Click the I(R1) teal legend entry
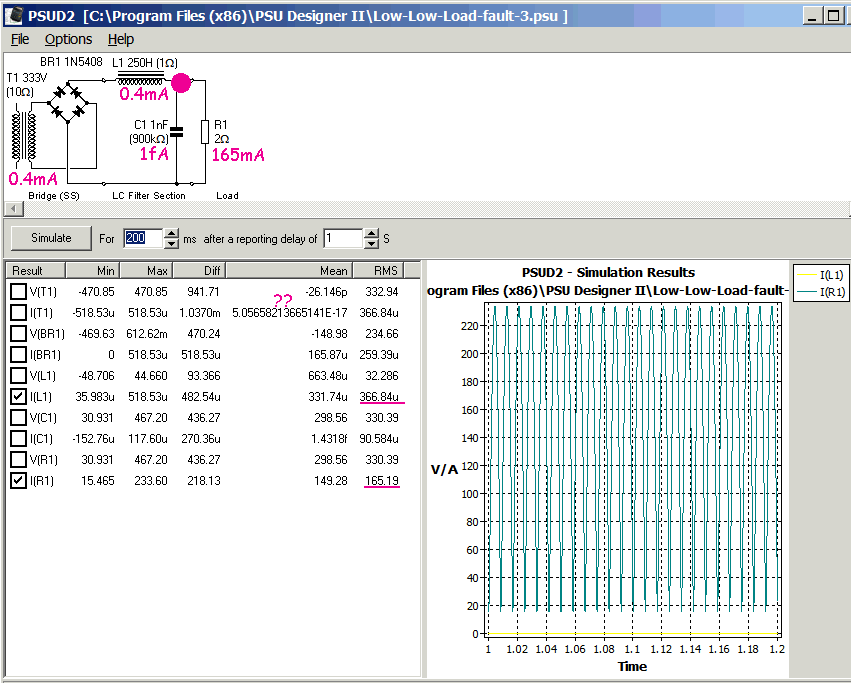Image resolution: width=851 pixels, height=683 pixels. (821, 292)
